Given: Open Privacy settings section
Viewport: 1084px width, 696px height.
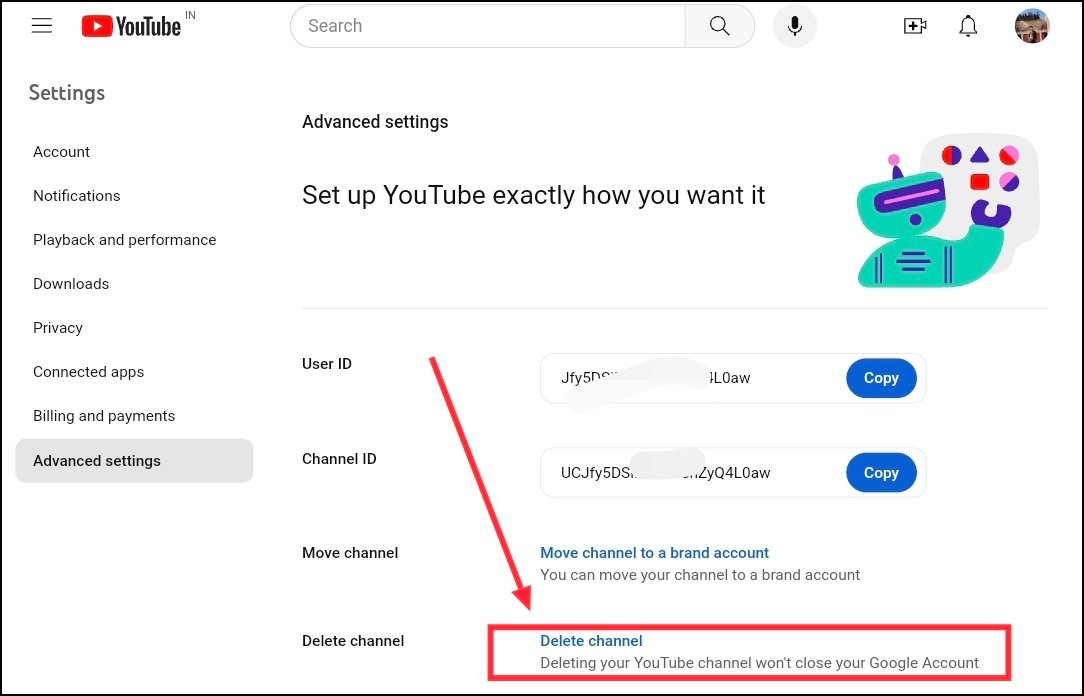Looking at the screenshot, I should click(58, 328).
